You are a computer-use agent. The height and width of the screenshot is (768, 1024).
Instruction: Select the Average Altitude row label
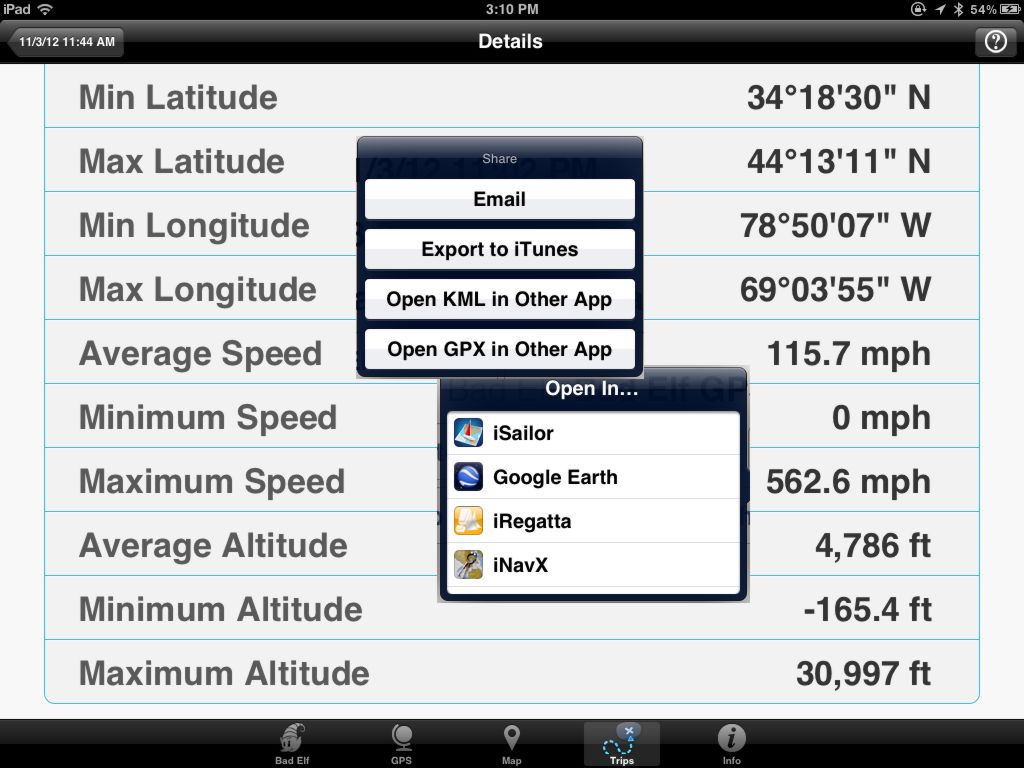pyautogui.click(x=213, y=545)
